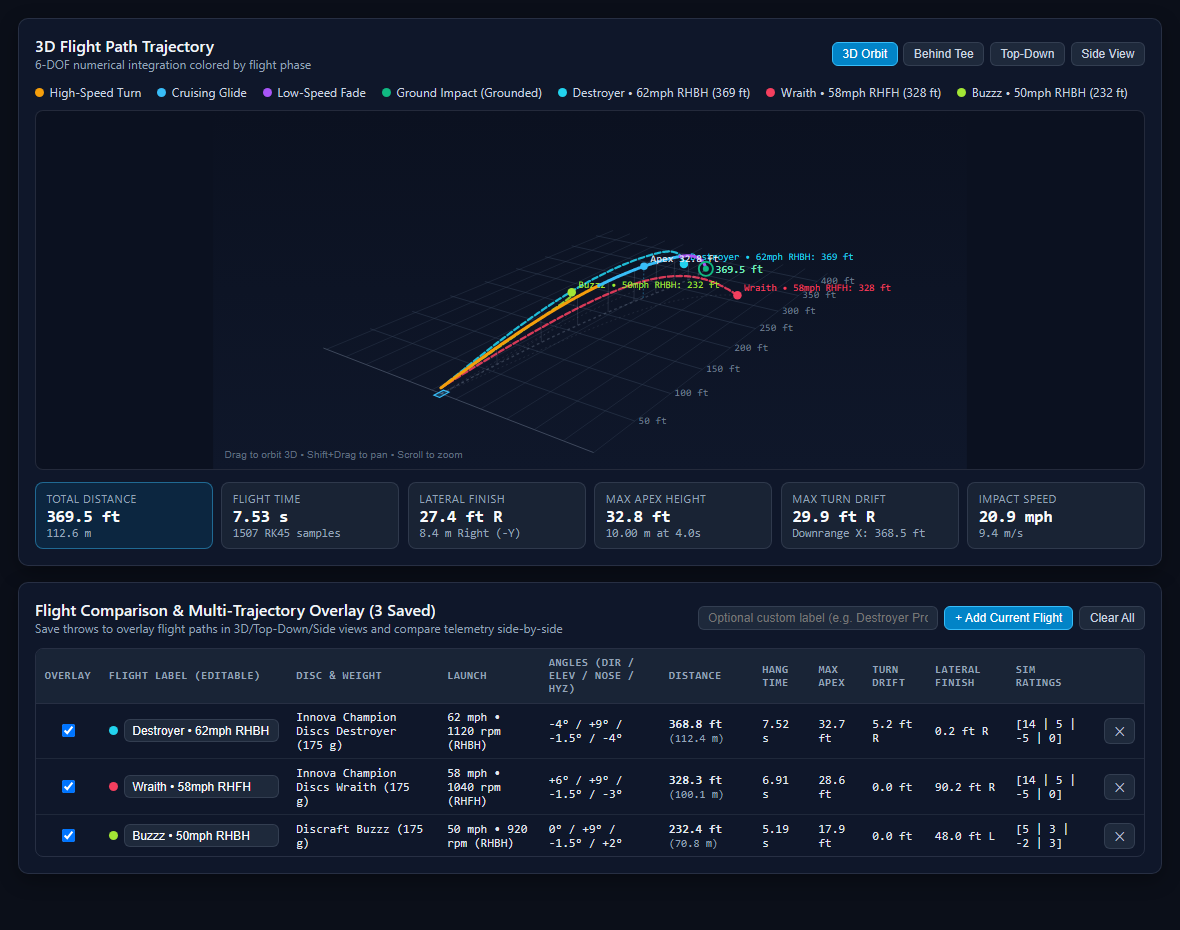Viewport: 1180px width, 930px height.
Task: Uncheck overlay for Buzzz 50mph RHBH
Action: (68, 835)
